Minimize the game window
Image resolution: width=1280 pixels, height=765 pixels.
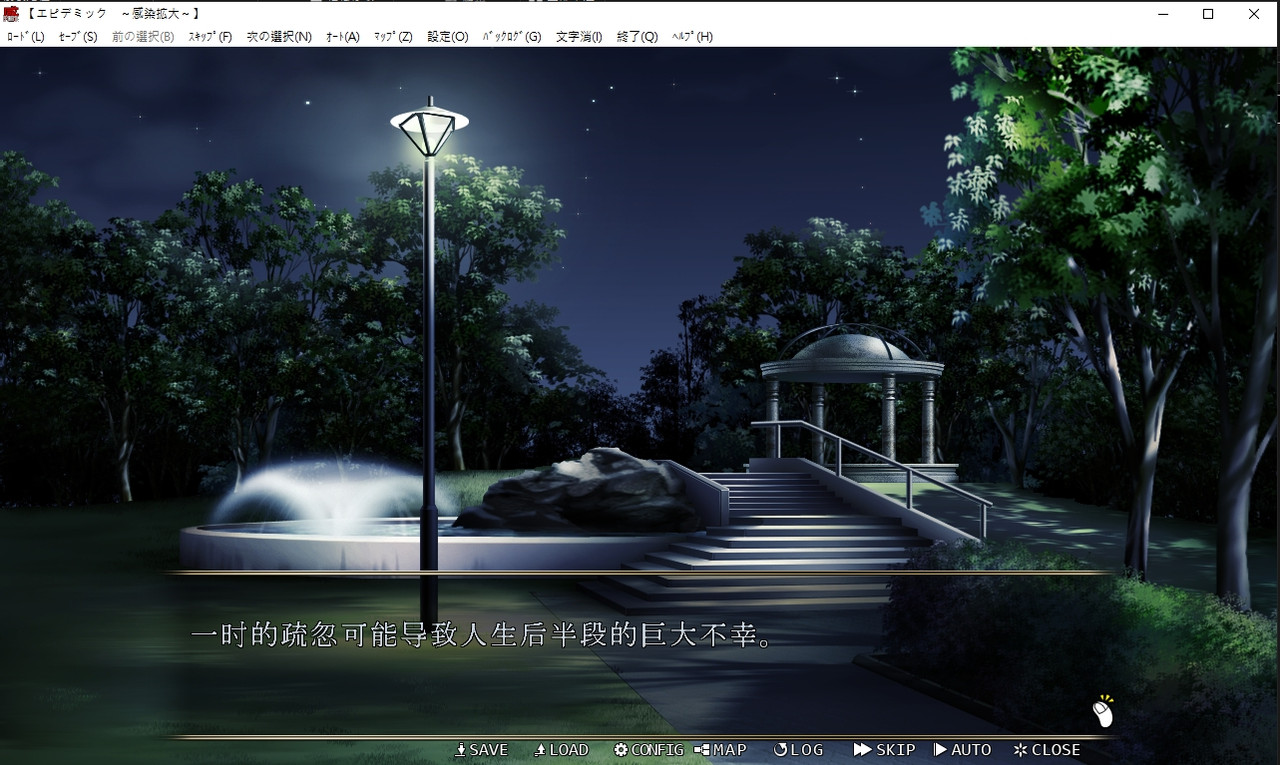1162,14
